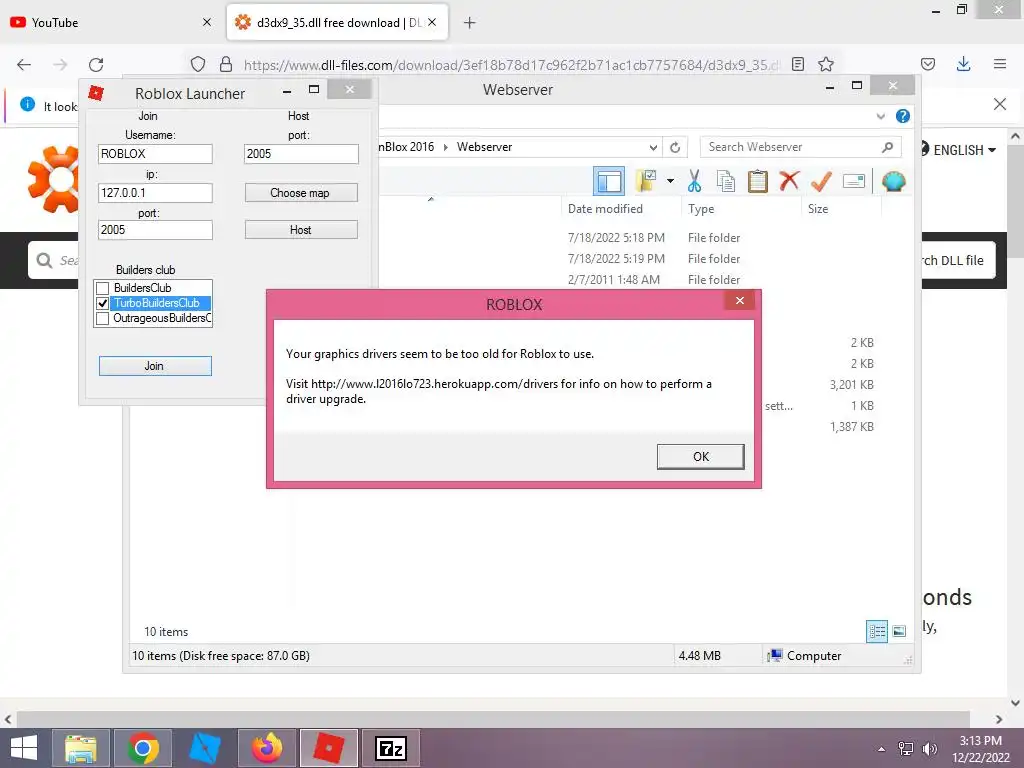
Task: Click the Host button in launcher
Action: (x=301, y=230)
